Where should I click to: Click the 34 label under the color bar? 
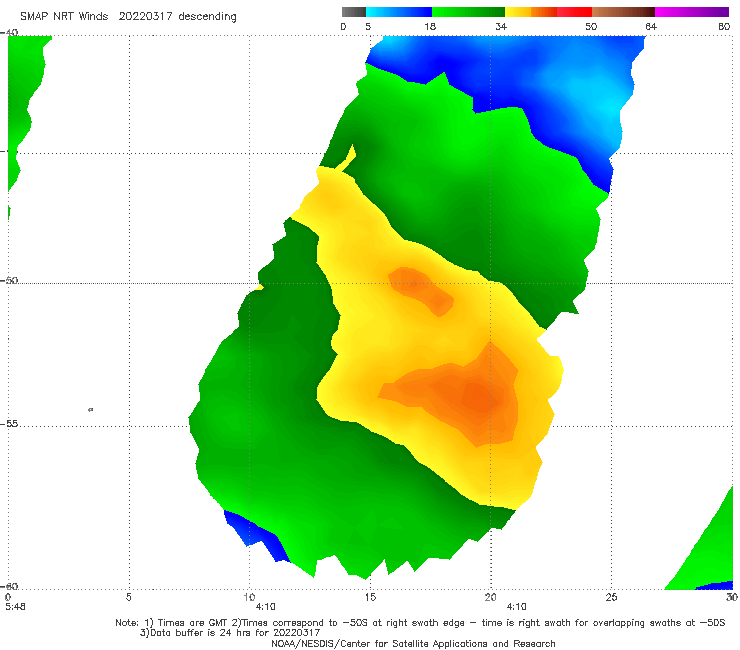501,26
